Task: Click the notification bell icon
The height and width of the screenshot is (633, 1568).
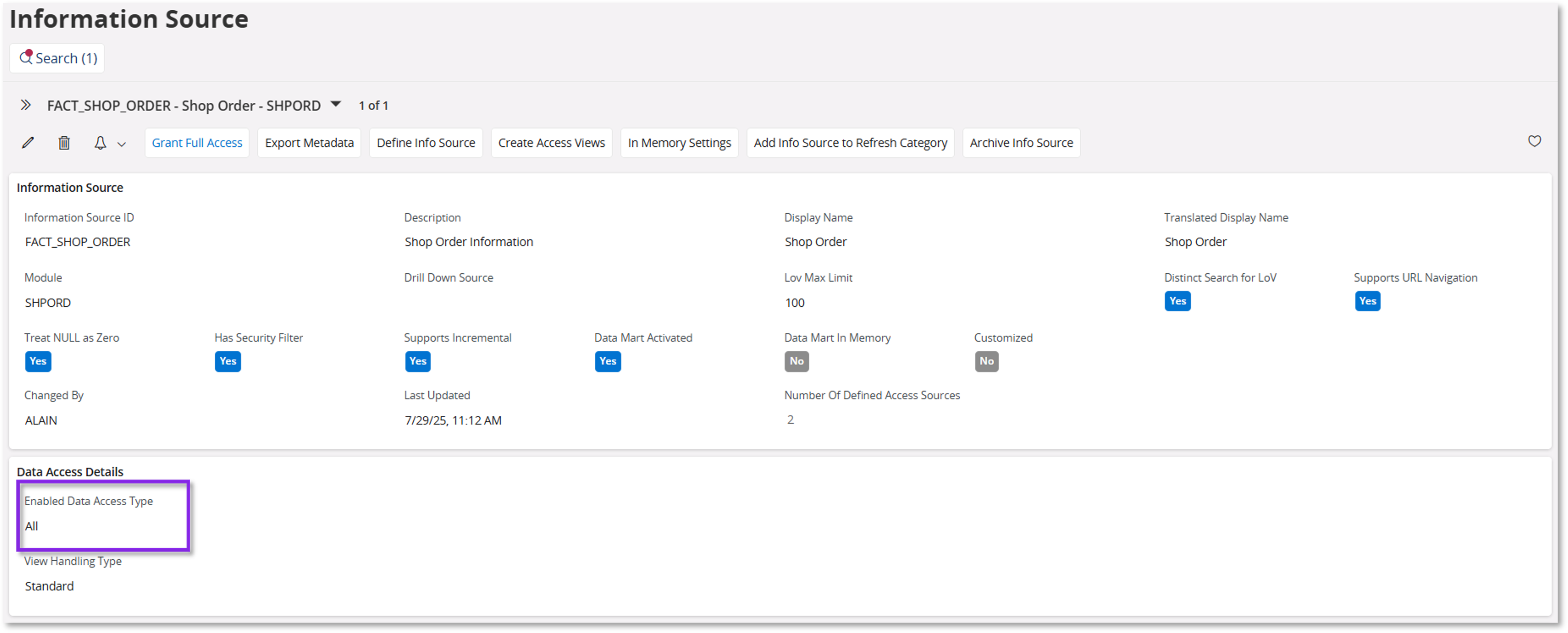Action: point(101,143)
